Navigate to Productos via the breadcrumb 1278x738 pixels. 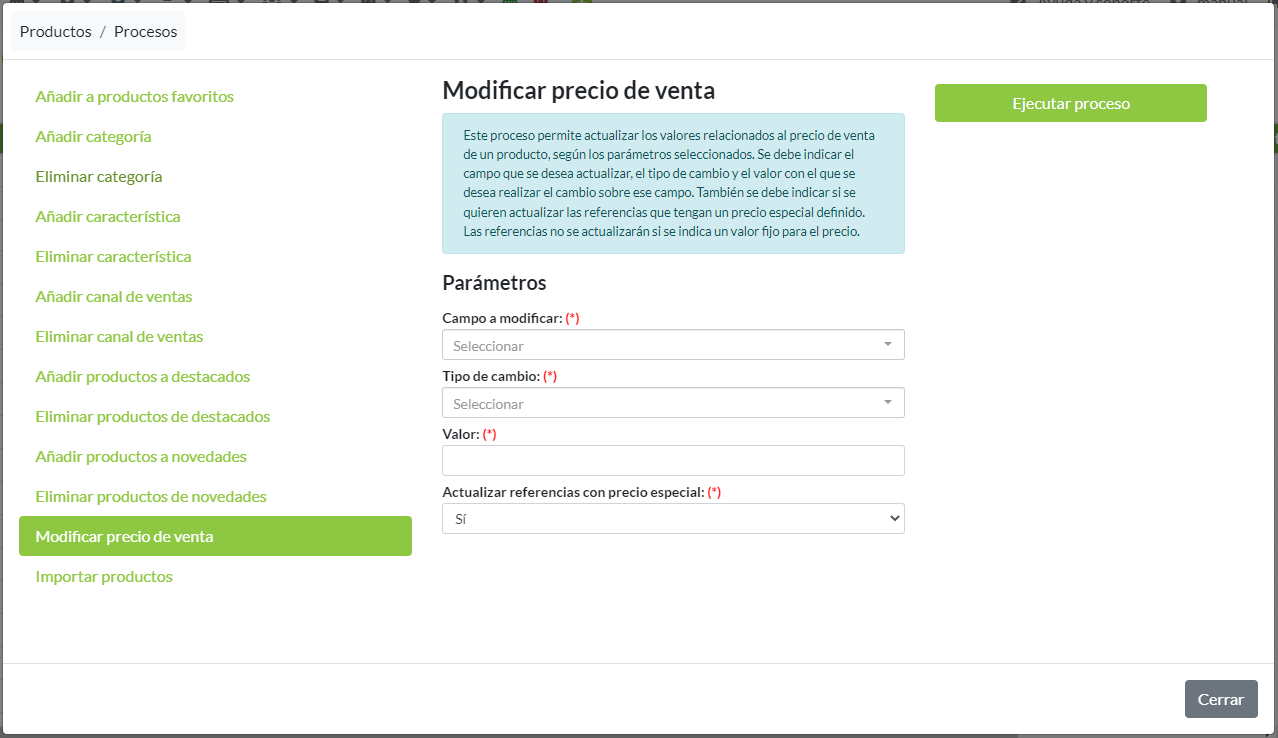[55, 31]
